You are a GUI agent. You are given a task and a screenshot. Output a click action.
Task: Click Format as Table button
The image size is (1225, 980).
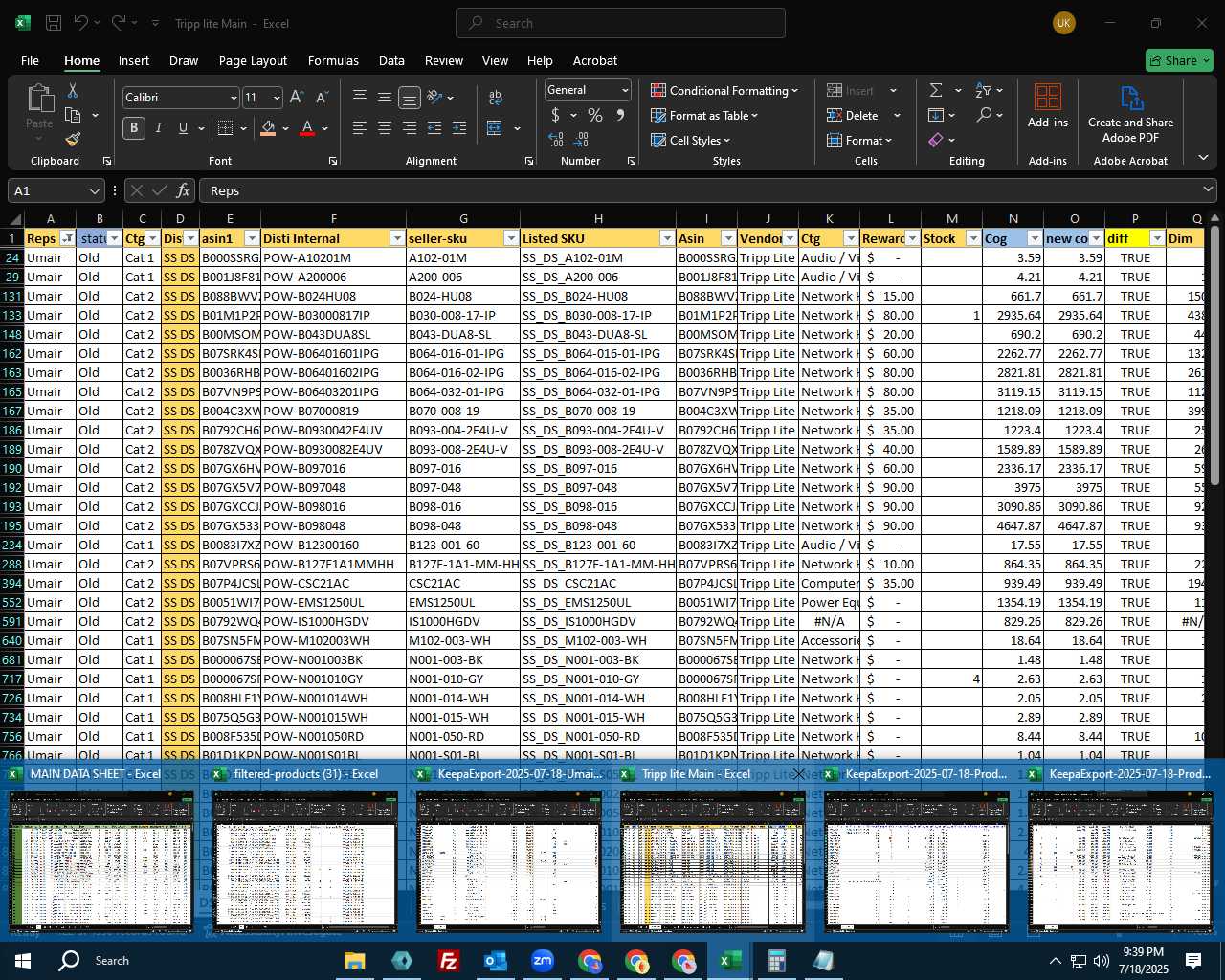[704, 115]
